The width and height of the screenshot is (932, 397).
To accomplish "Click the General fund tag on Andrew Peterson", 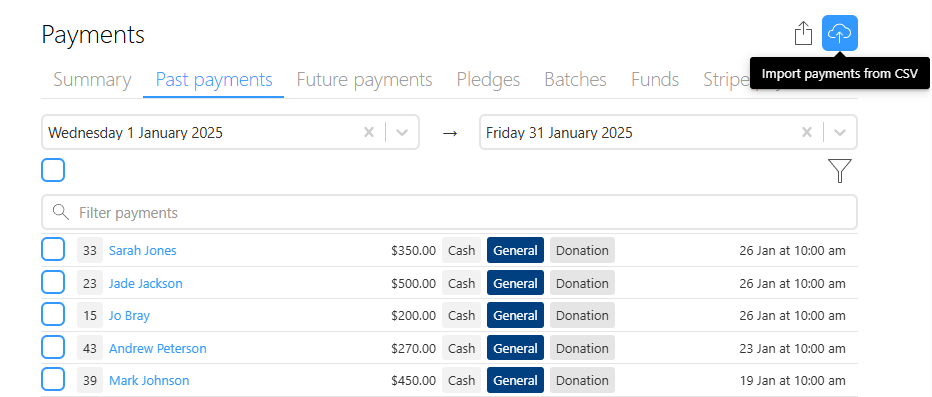I will click(x=515, y=348).
